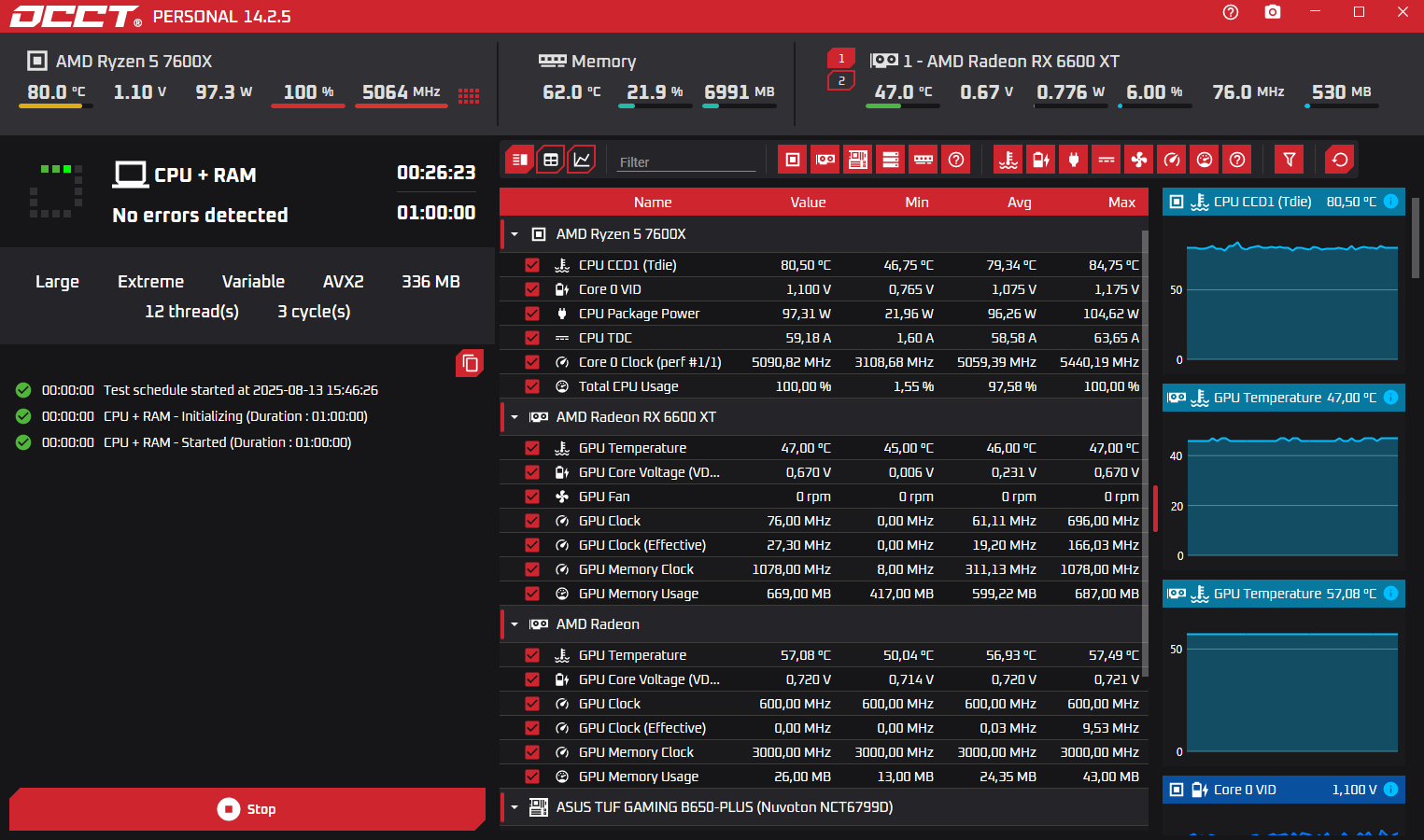Click the Memory 6991 MB header reading
This screenshot has height=840, width=1424.
[740, 91]
